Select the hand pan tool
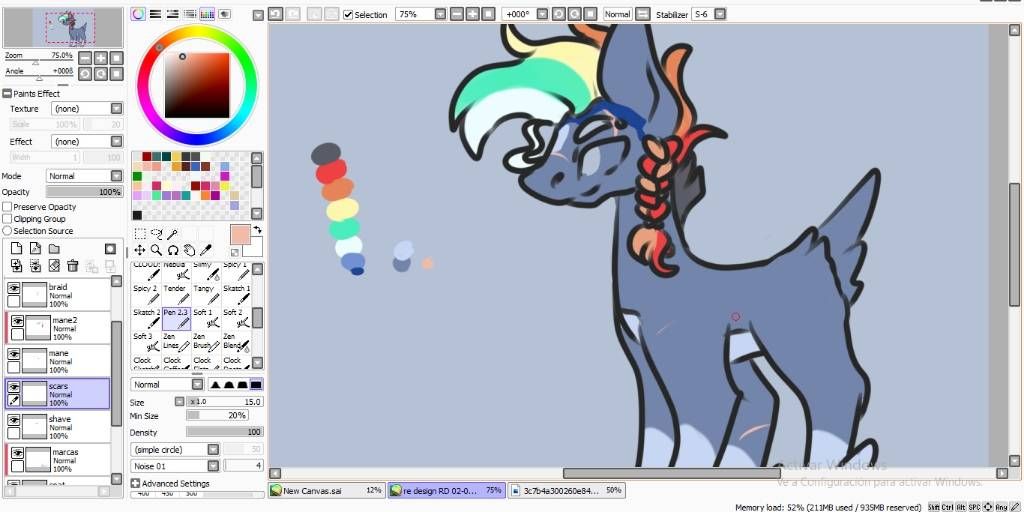 189,250
